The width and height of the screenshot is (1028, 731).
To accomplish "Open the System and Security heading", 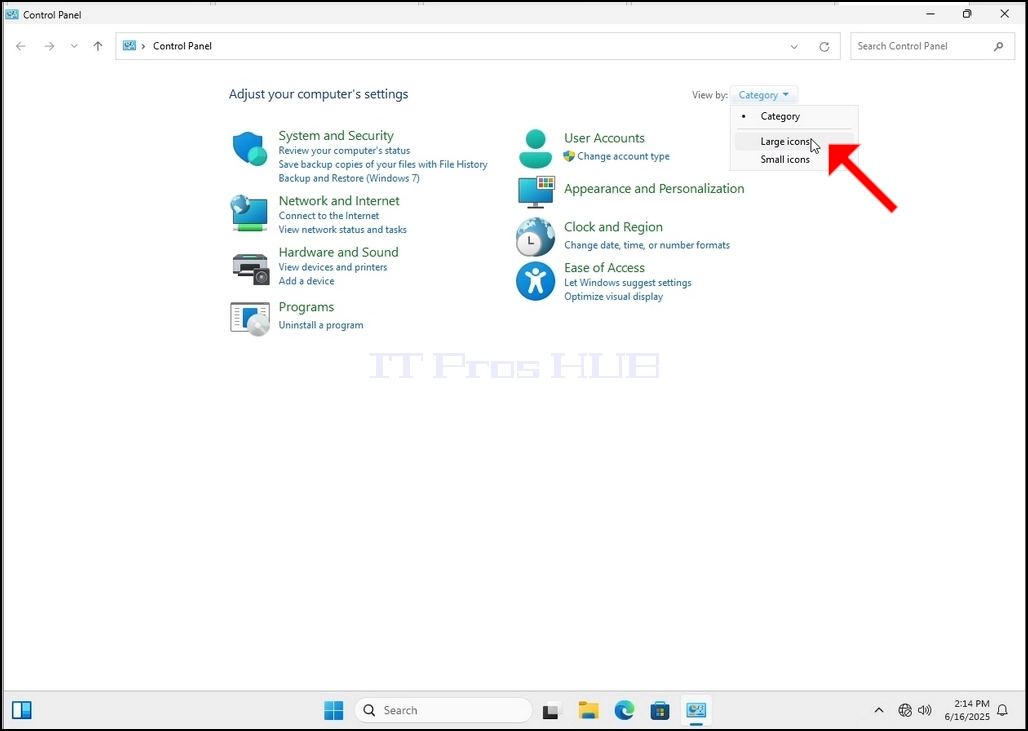I will click(x=336, y=136).
